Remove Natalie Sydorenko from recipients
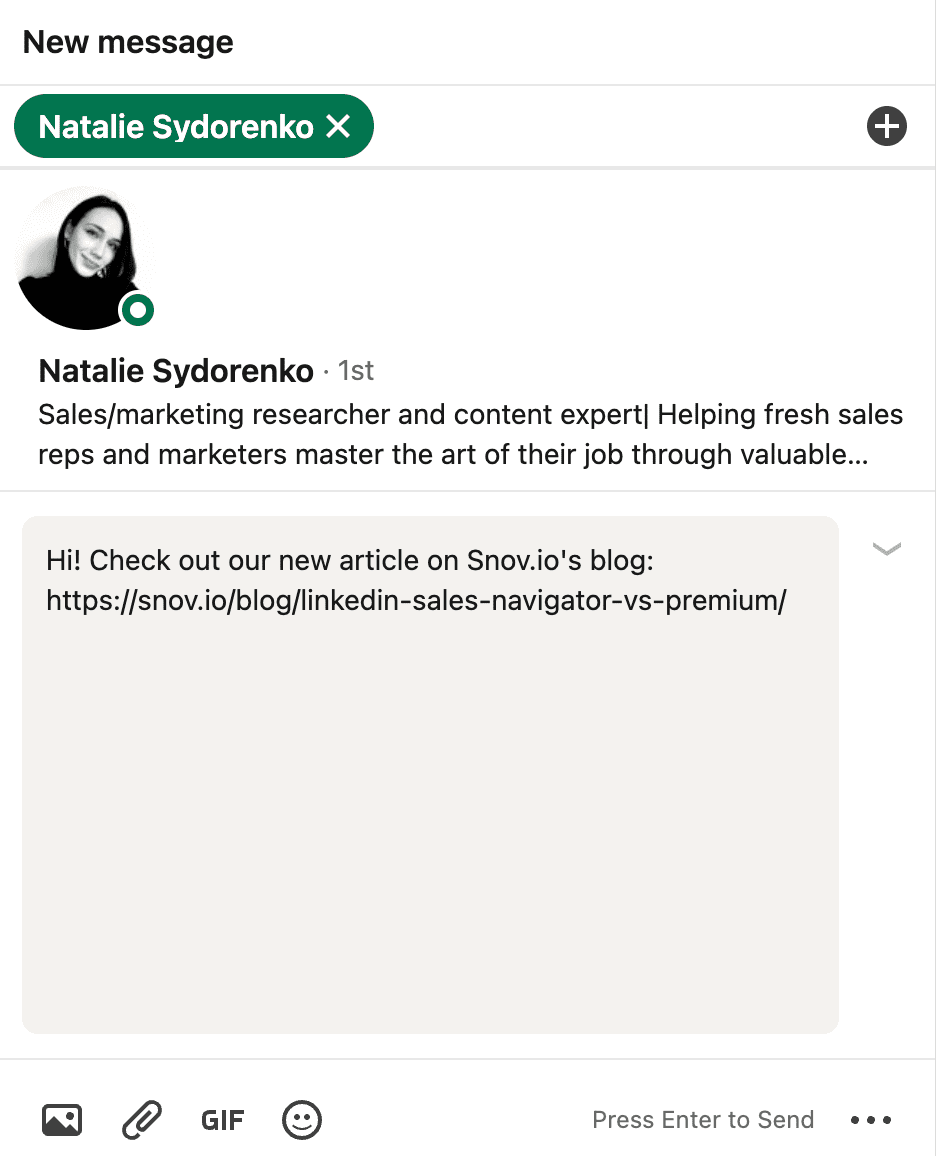 (338, 127)
